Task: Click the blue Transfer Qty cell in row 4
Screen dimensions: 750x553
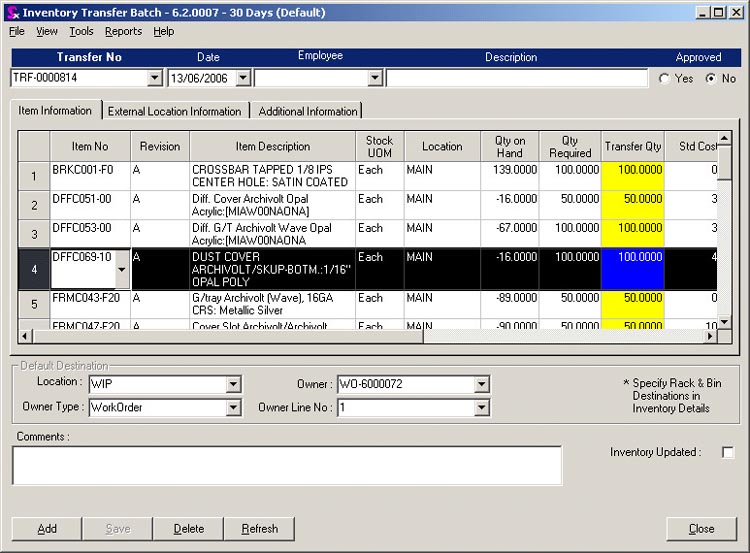Action: 633,268
